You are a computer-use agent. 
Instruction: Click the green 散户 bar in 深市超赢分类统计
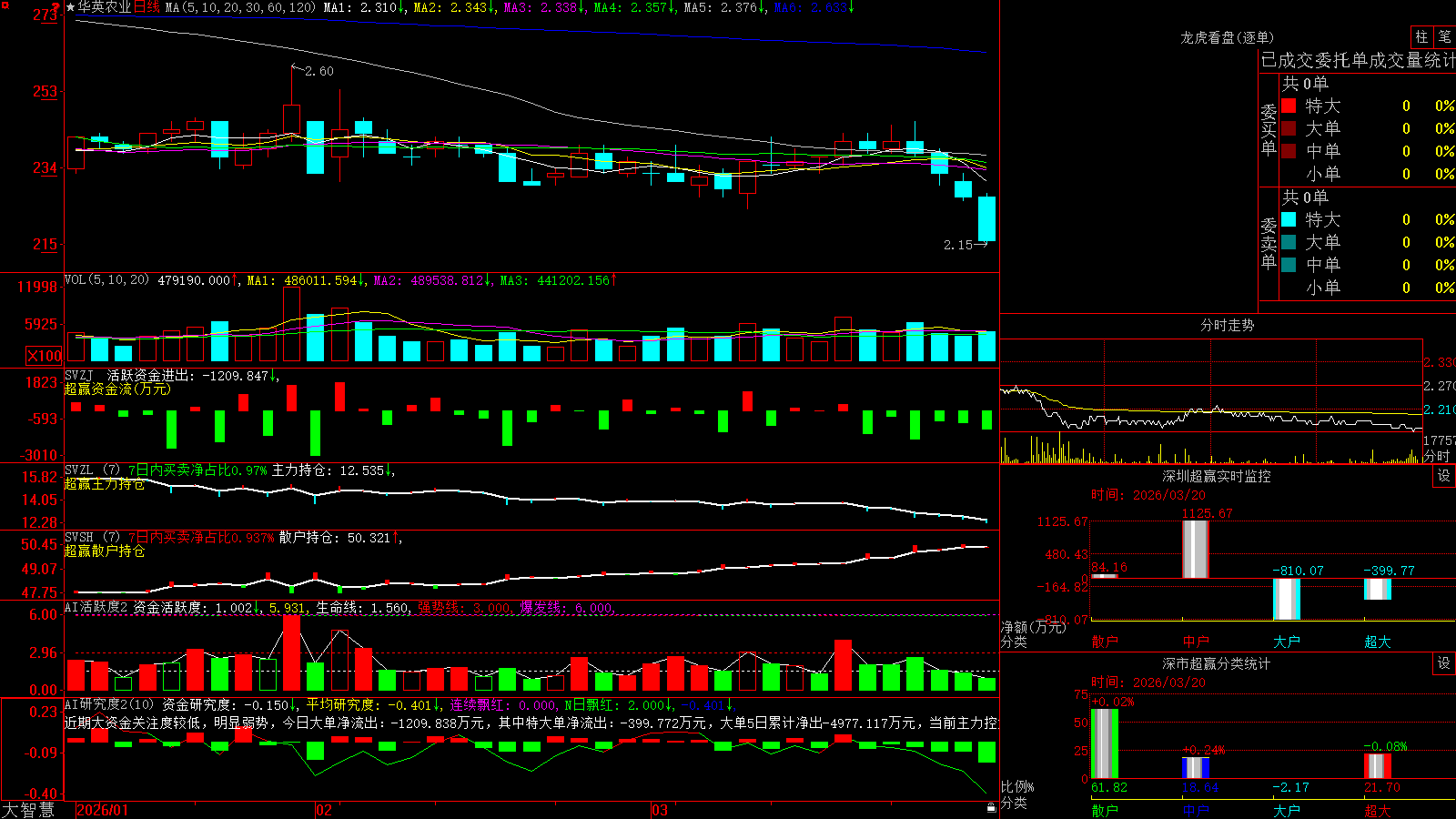tap(1105, 743)
